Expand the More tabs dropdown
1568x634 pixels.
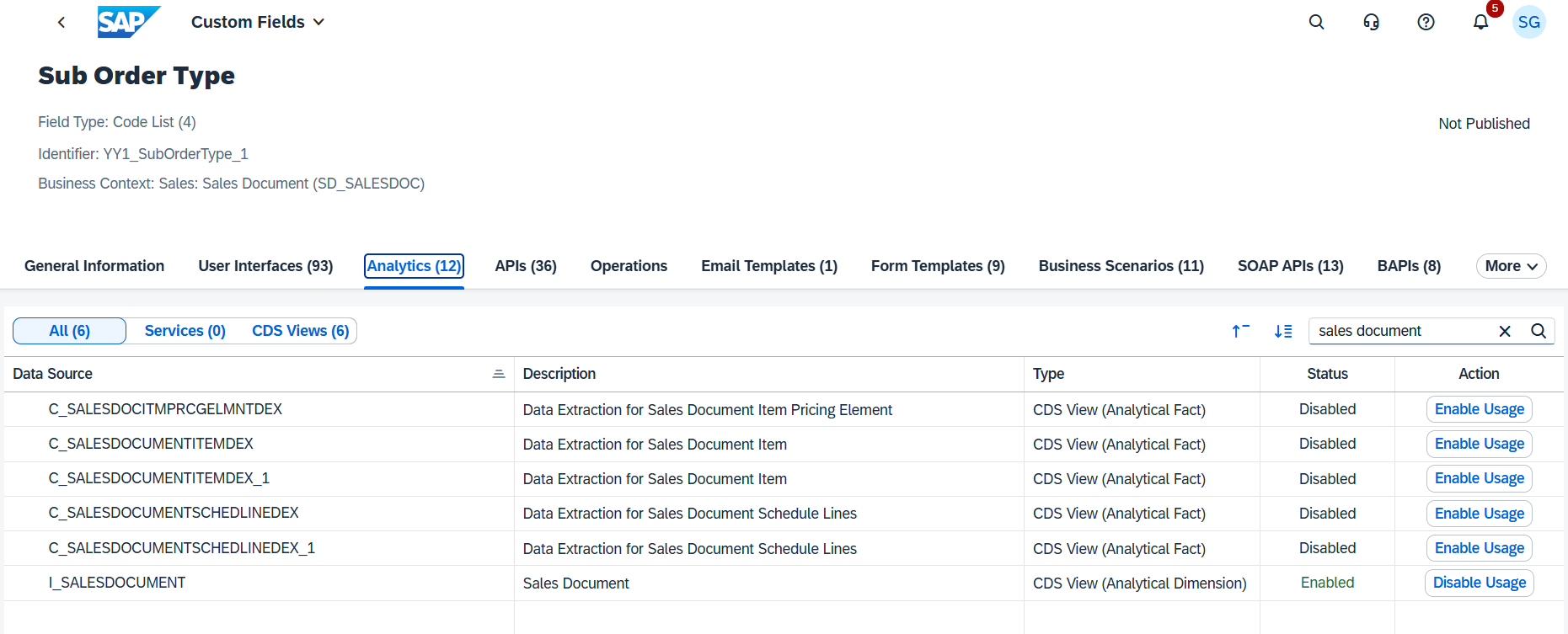(x=1511, y=266)
